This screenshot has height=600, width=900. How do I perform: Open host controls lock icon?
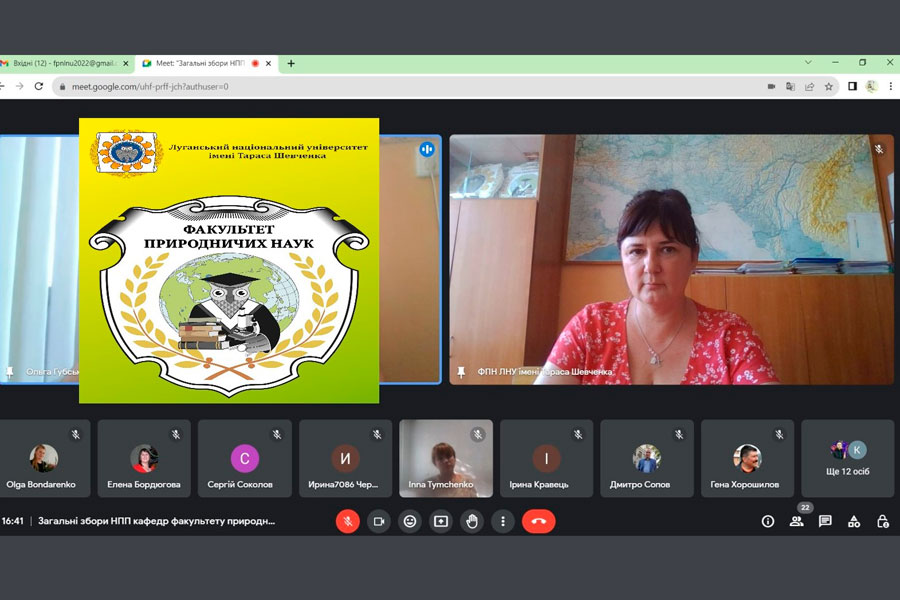(x=883, y=521)
